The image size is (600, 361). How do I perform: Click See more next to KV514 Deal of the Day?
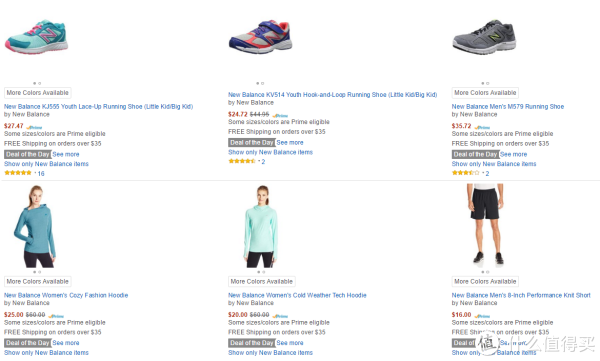tap(290, 142)
